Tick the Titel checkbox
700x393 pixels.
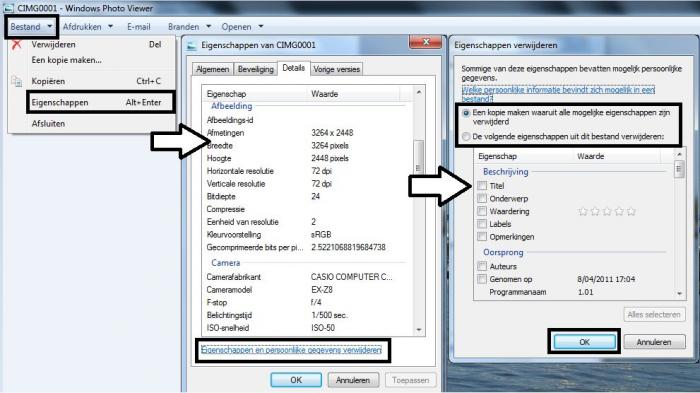pos(482,185)
